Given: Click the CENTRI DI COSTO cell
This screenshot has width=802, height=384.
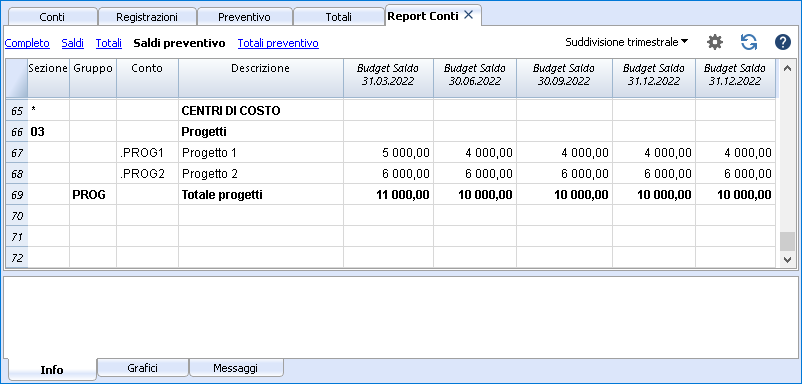Looking at the screenshot, I should click(x=260, y=111).
